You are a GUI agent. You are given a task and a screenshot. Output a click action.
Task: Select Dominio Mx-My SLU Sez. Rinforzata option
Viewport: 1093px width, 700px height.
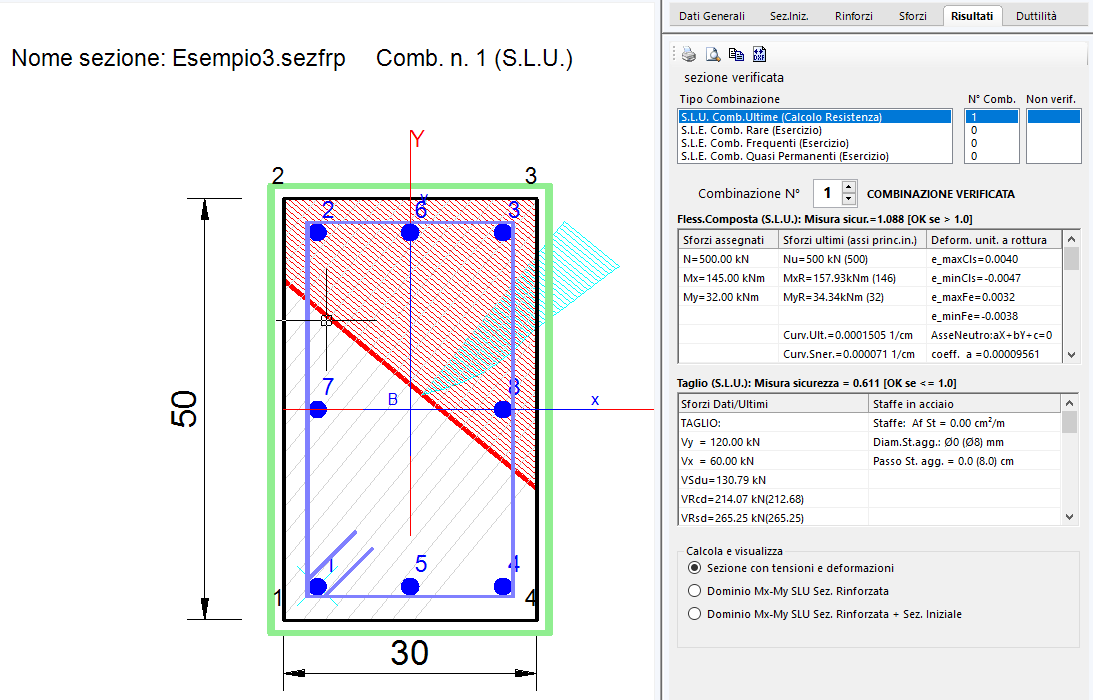click(x=694, y=591)
